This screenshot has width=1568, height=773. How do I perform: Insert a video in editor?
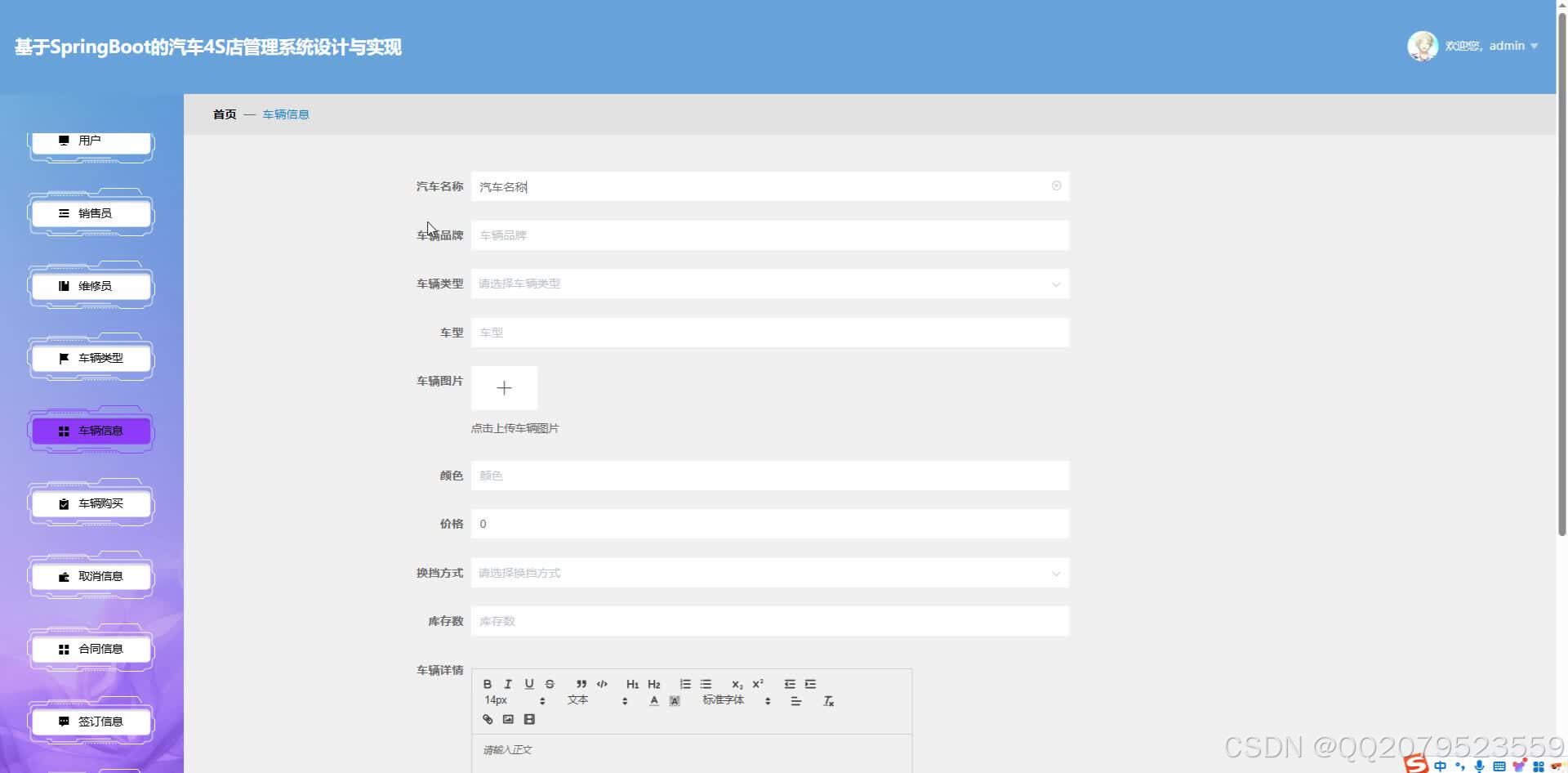point(529,719)
